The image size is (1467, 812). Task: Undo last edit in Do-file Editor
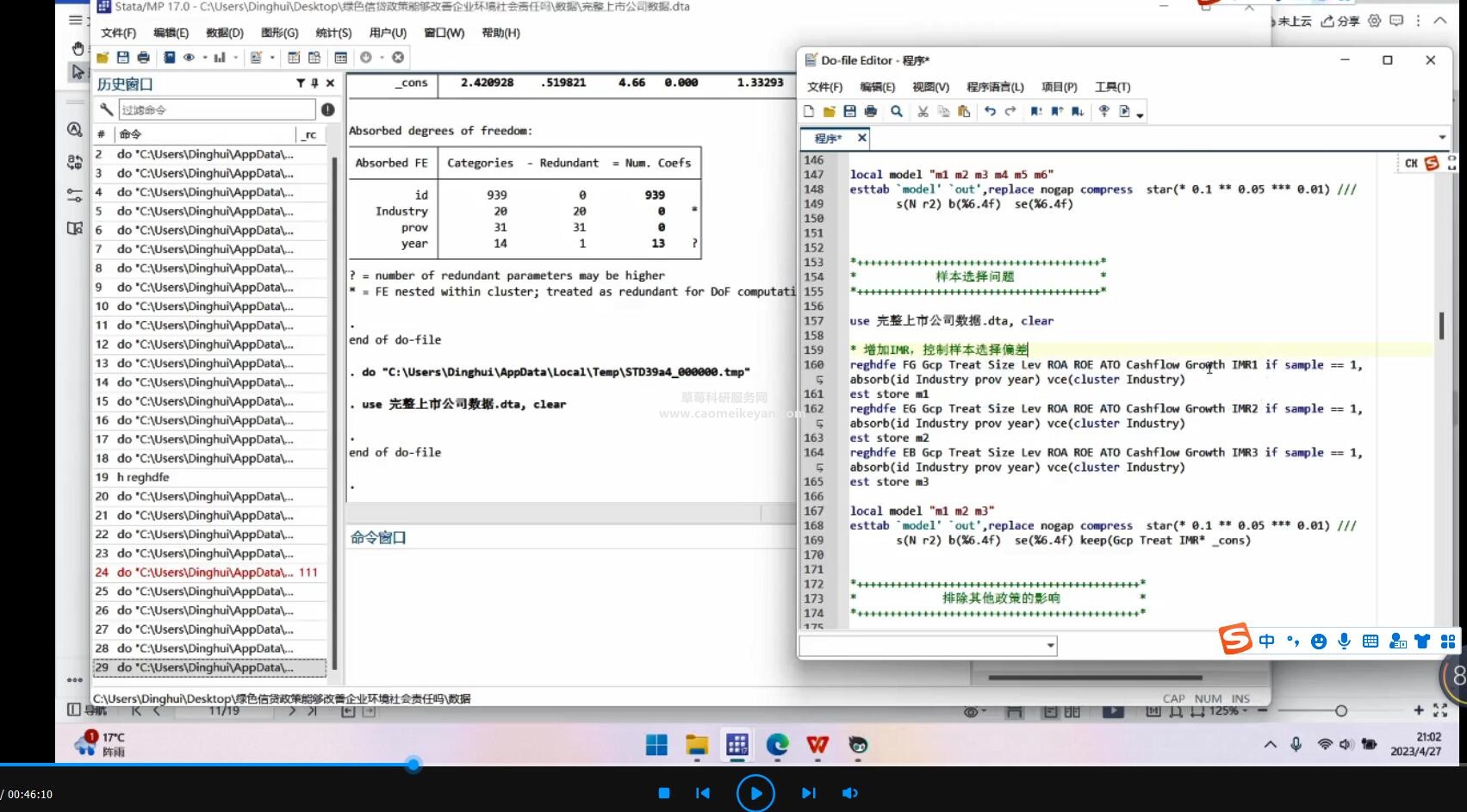coord(990,111)
